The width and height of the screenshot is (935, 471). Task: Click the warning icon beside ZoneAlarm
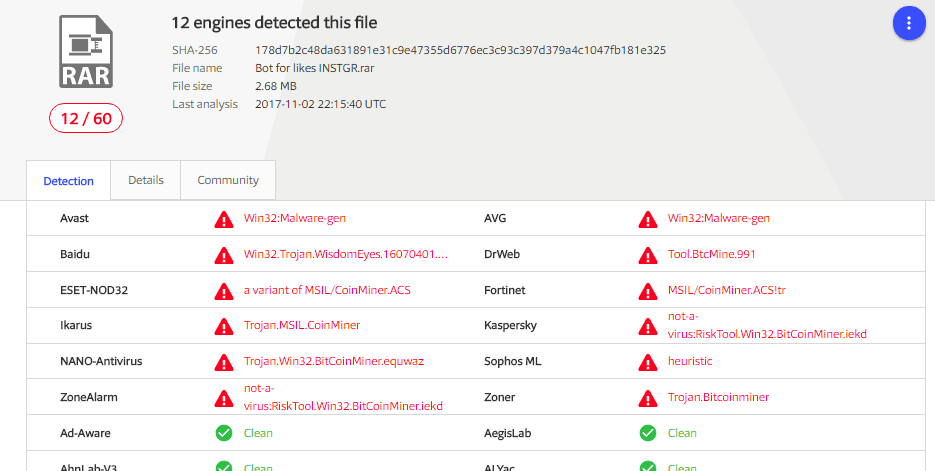pos(224,397)
